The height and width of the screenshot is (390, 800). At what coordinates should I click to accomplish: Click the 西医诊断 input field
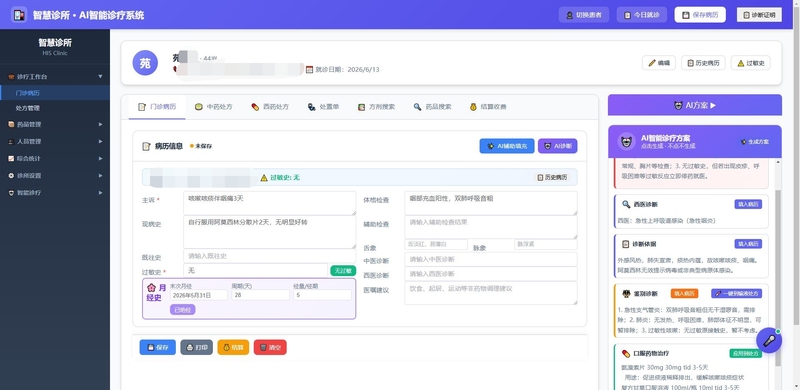(x=491, y=274)
